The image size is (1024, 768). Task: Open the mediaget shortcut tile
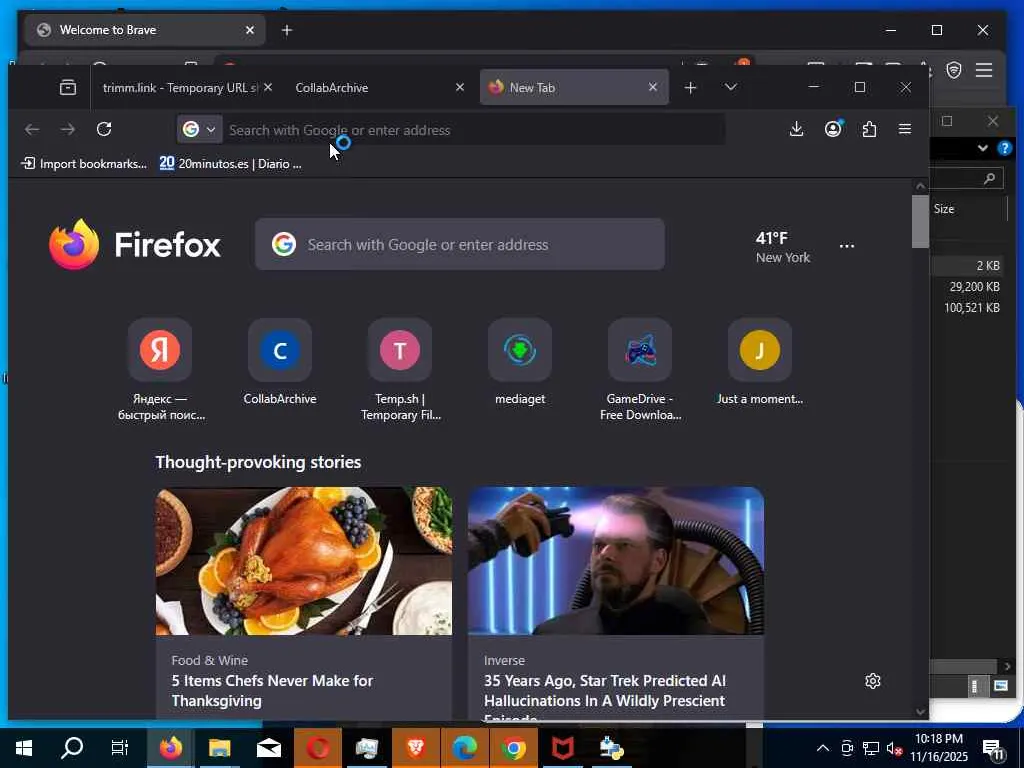click(520, 362)
